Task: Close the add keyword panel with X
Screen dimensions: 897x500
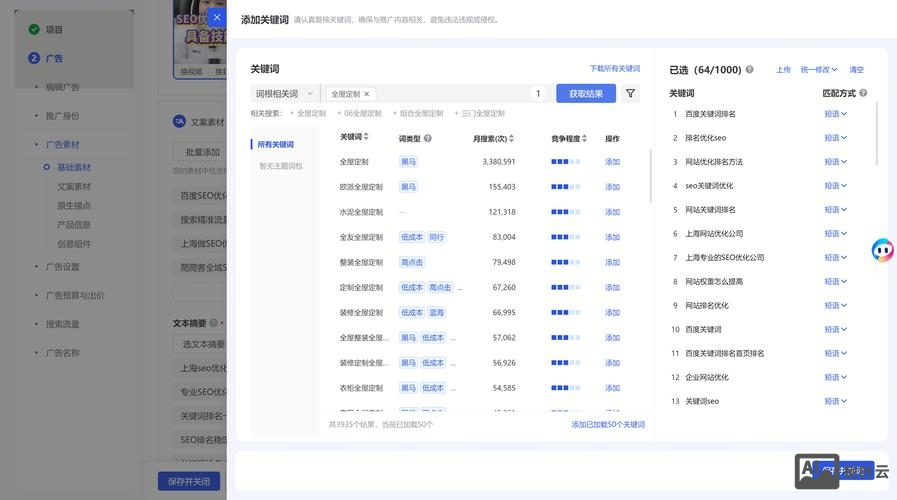Action: click(x=217, y=18)
